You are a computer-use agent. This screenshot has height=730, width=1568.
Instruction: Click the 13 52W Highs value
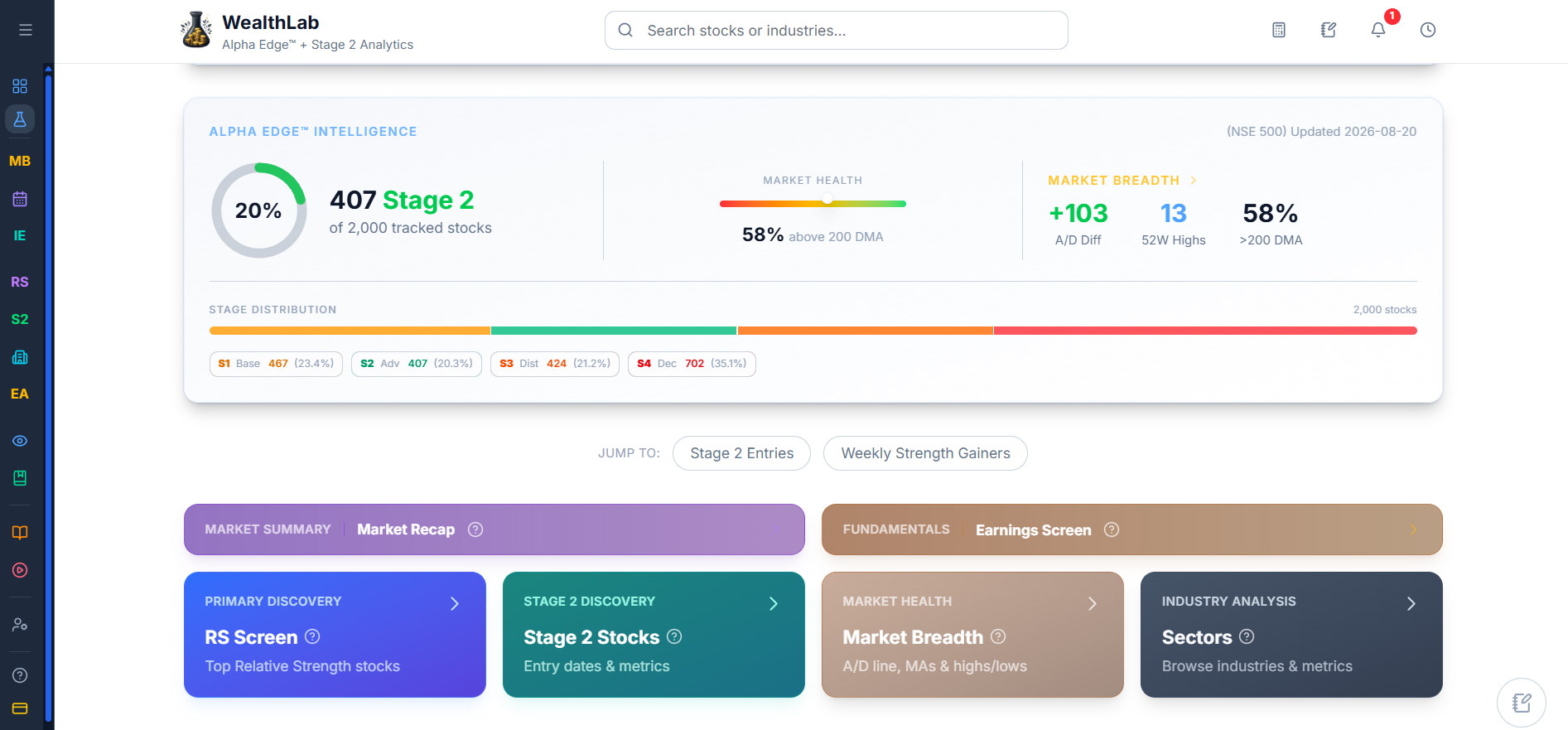1174,214
